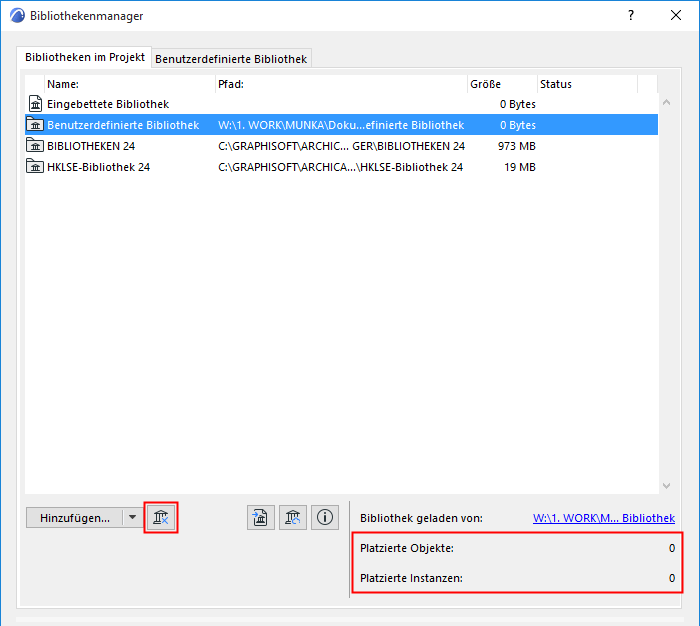Click the path W:\1. WORK\MUNKA\Doku...efinierte Bibliothek
Viewport: 700px width, 626px height.
point(341,125)
